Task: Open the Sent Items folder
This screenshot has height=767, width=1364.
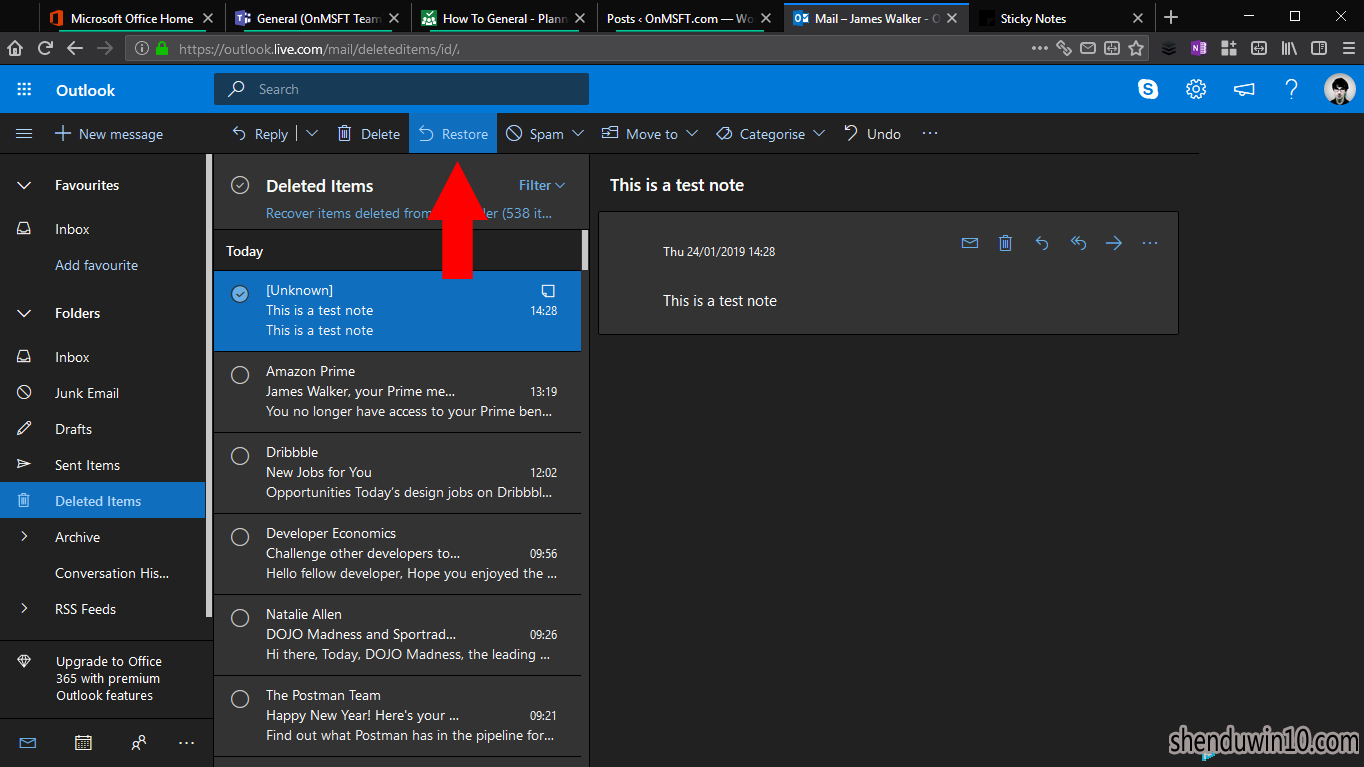Action: pyautogui.click(x=102, y=465)
